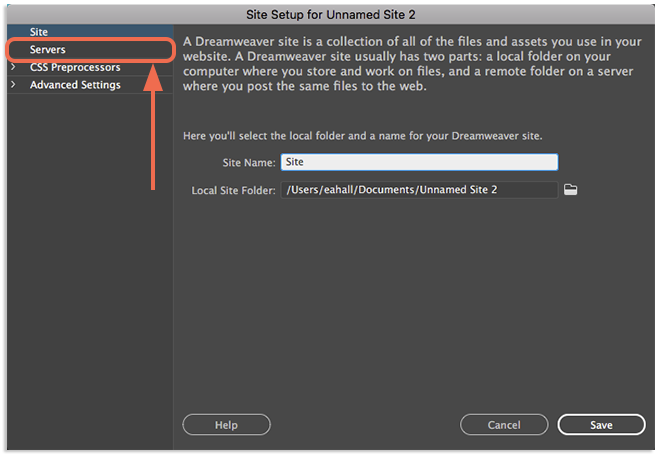Open Help for site setup

click(x=226, y=424)
